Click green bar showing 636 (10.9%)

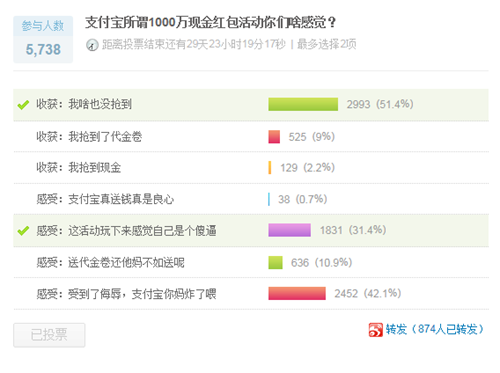(275, 262)
